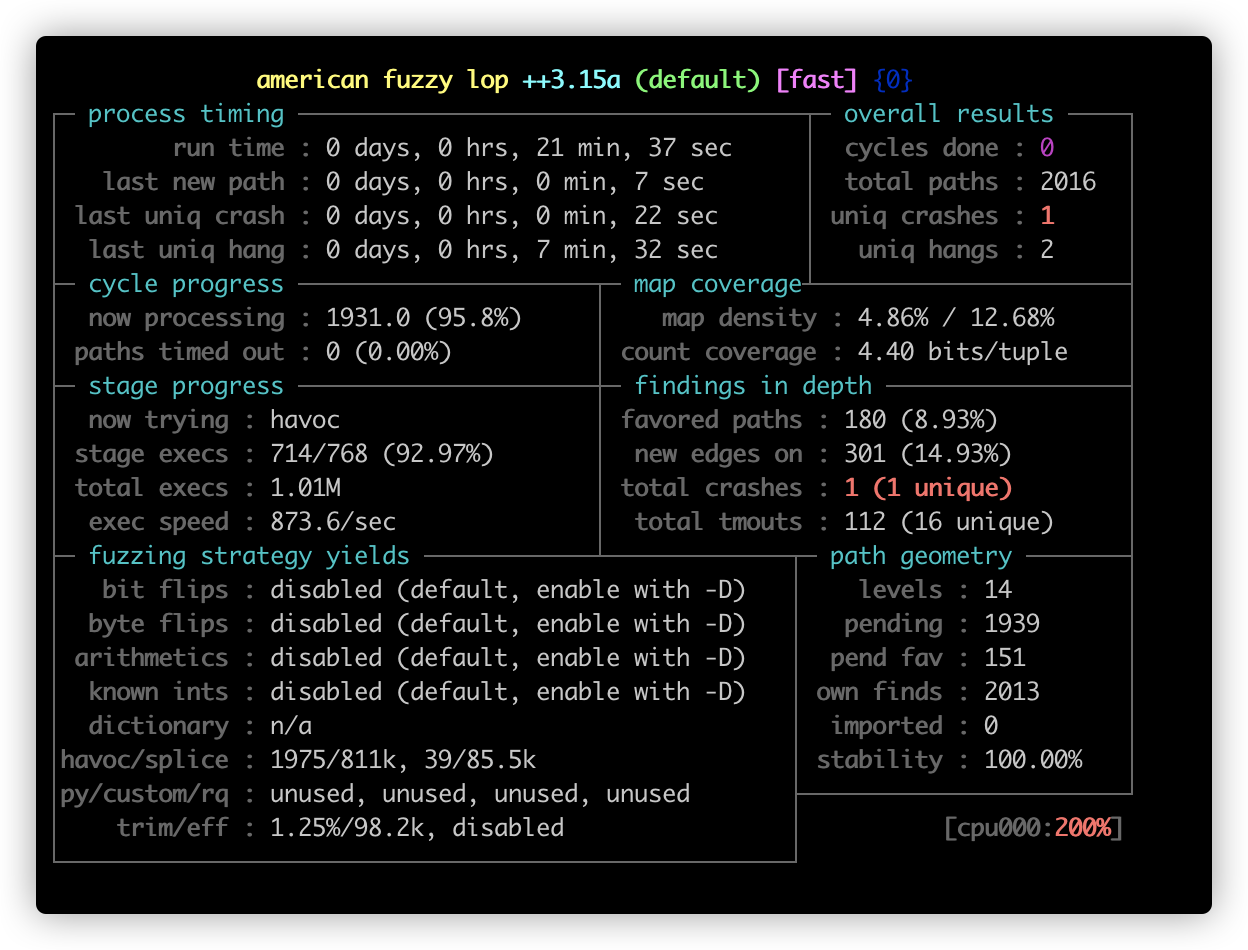1248x950 pixels.
Task: Click the '(default)' label in title
Action: pyautogui.click(x=697, y=80)
